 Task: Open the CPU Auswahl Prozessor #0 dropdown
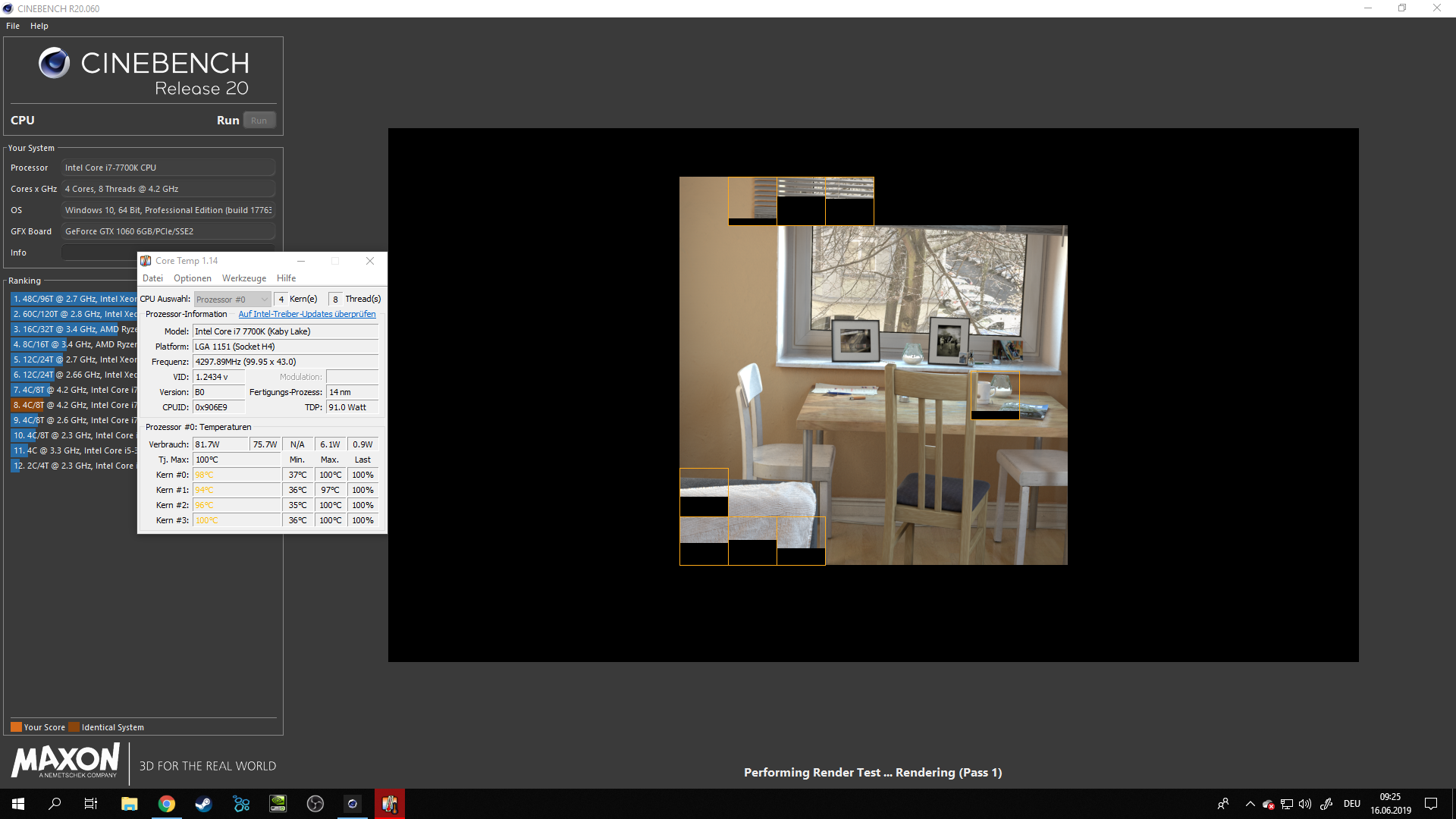pyautogui.click(x=232, y=300)
